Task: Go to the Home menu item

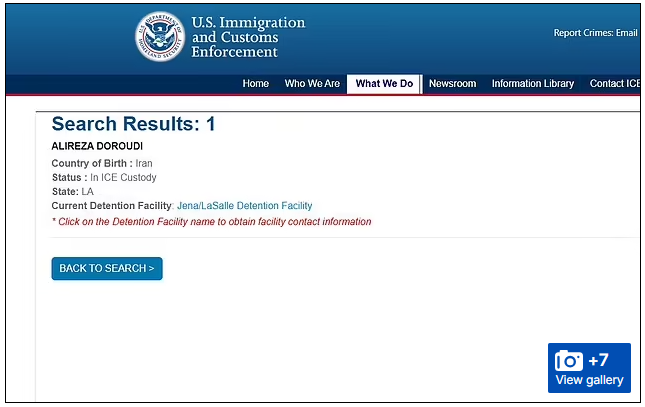Action: 256,84
